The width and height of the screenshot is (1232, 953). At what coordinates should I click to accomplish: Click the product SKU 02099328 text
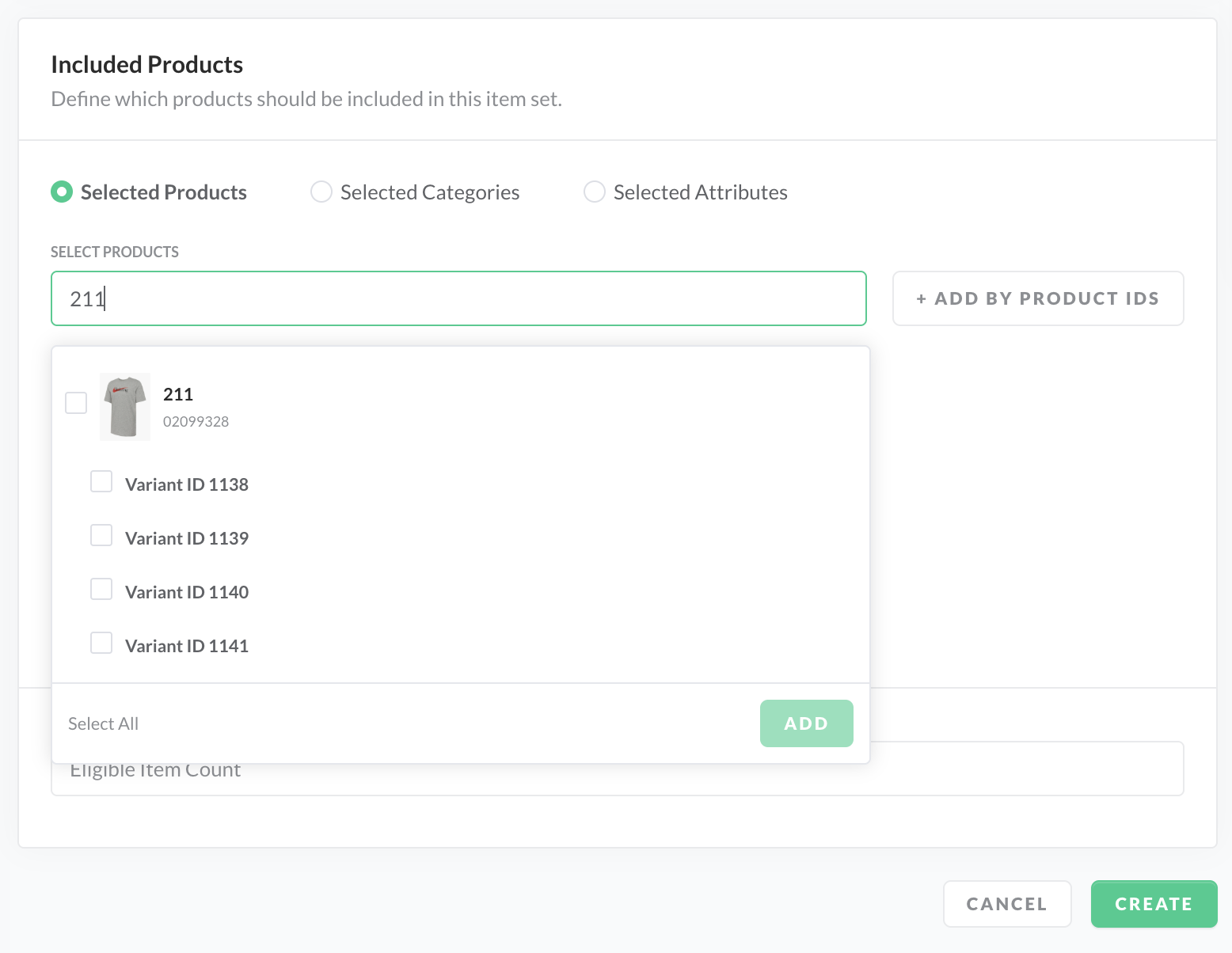[x=196, y=422]
